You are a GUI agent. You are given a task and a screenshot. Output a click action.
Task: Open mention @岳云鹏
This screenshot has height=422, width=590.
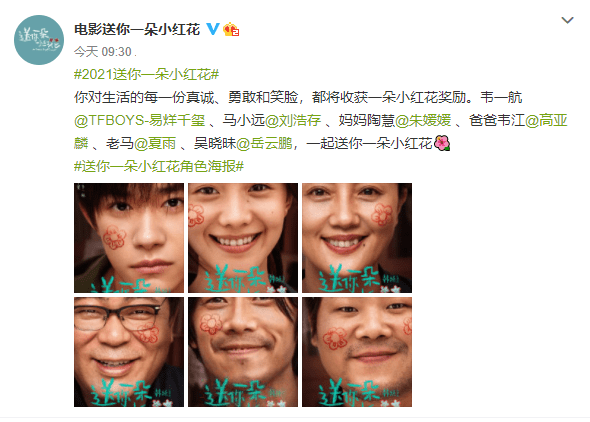pos(264,143)
